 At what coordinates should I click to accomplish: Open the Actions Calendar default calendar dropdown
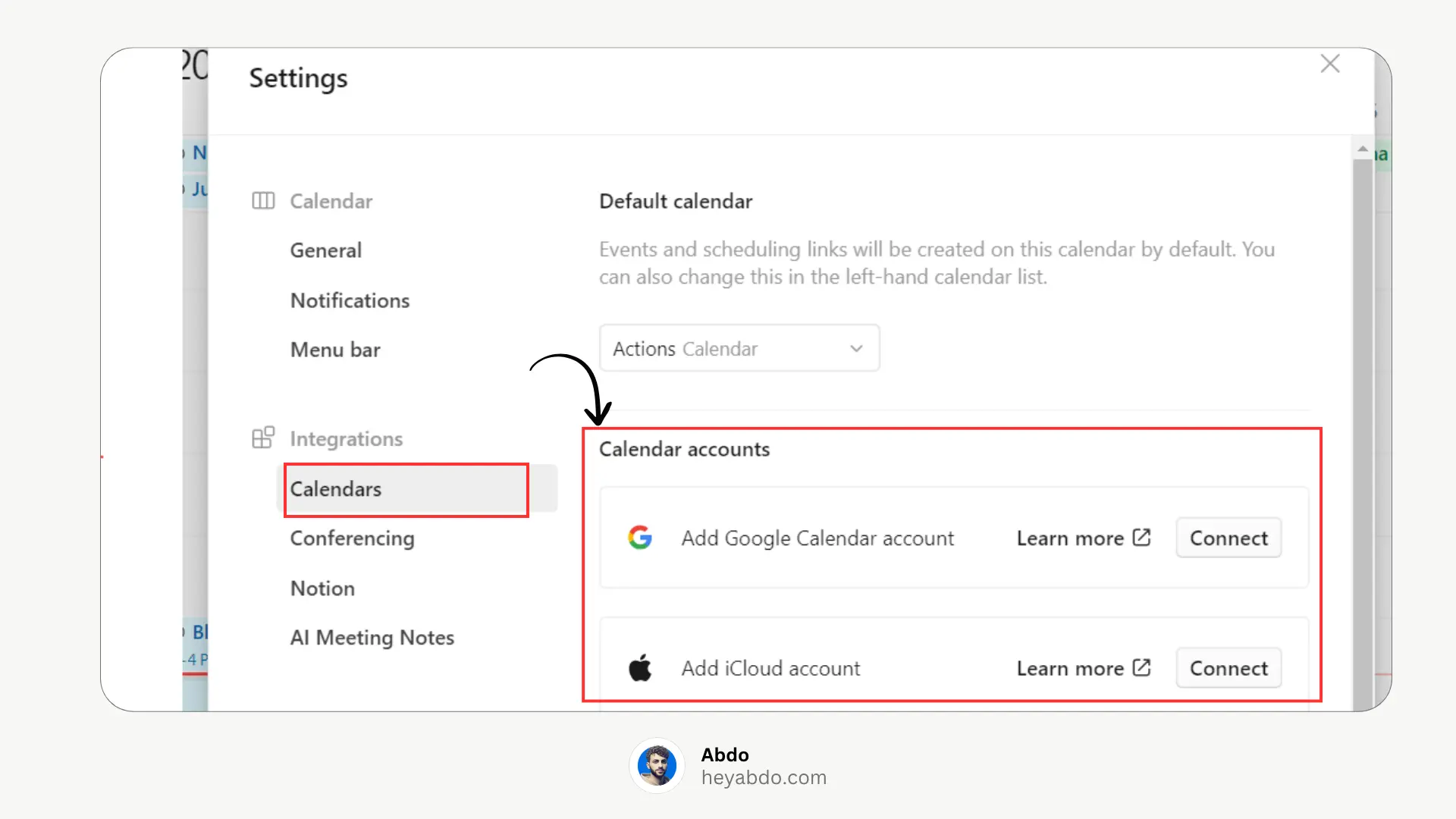click(739, 348)
